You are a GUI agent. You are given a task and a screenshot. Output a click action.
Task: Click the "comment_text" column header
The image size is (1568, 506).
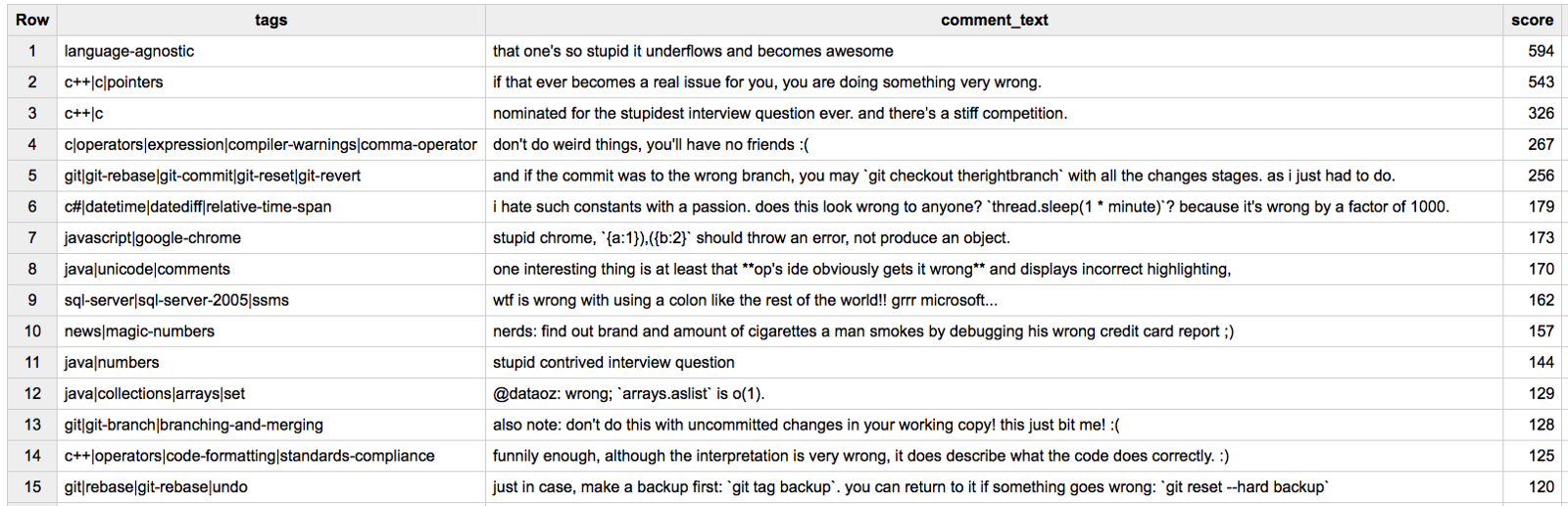click(x=994, y=20)
